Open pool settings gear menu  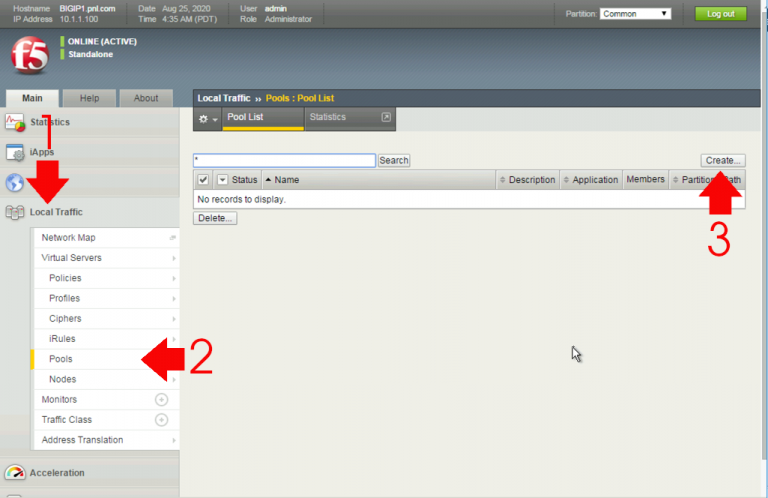point(207,119)
